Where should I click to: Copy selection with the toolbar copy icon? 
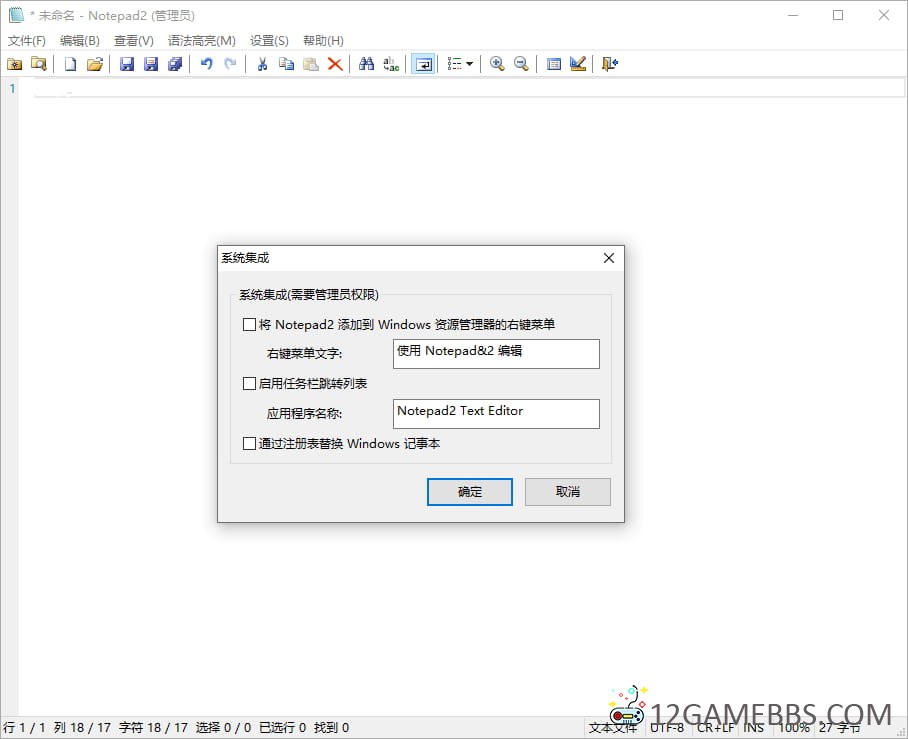(x=287, y=64)
